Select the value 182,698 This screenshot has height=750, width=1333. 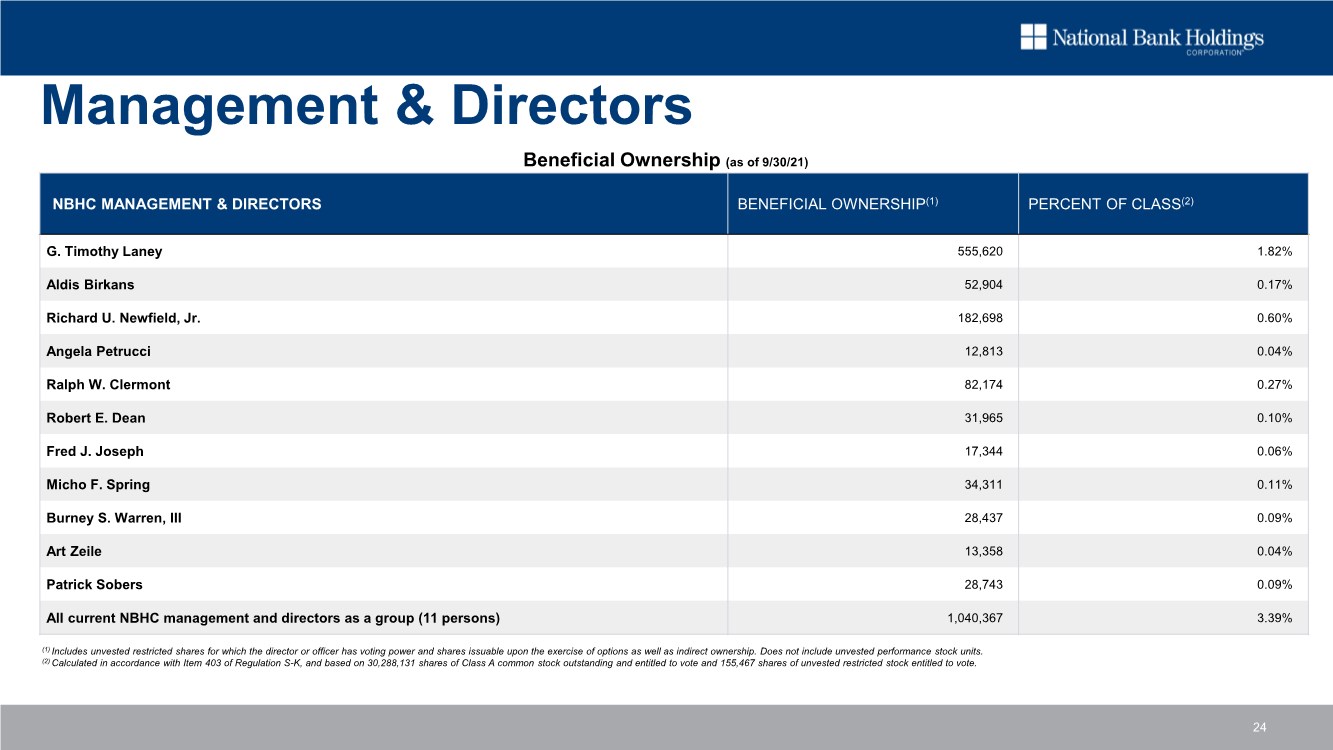[x=980, y=318]
